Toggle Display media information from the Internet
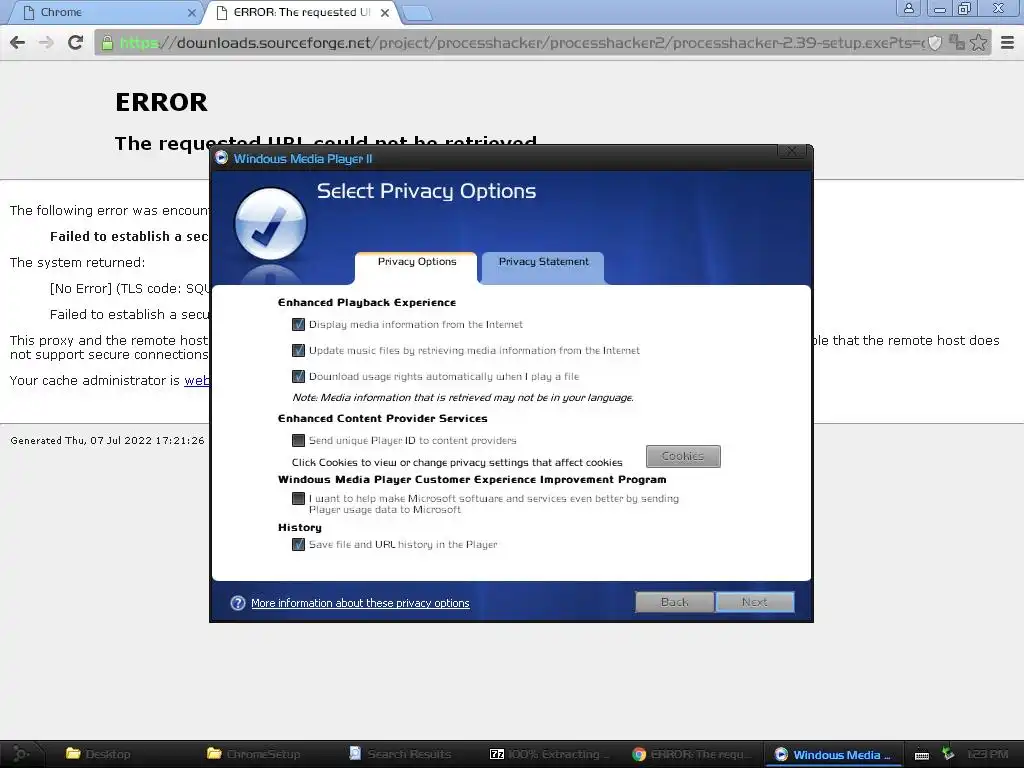 pos(298,325)
